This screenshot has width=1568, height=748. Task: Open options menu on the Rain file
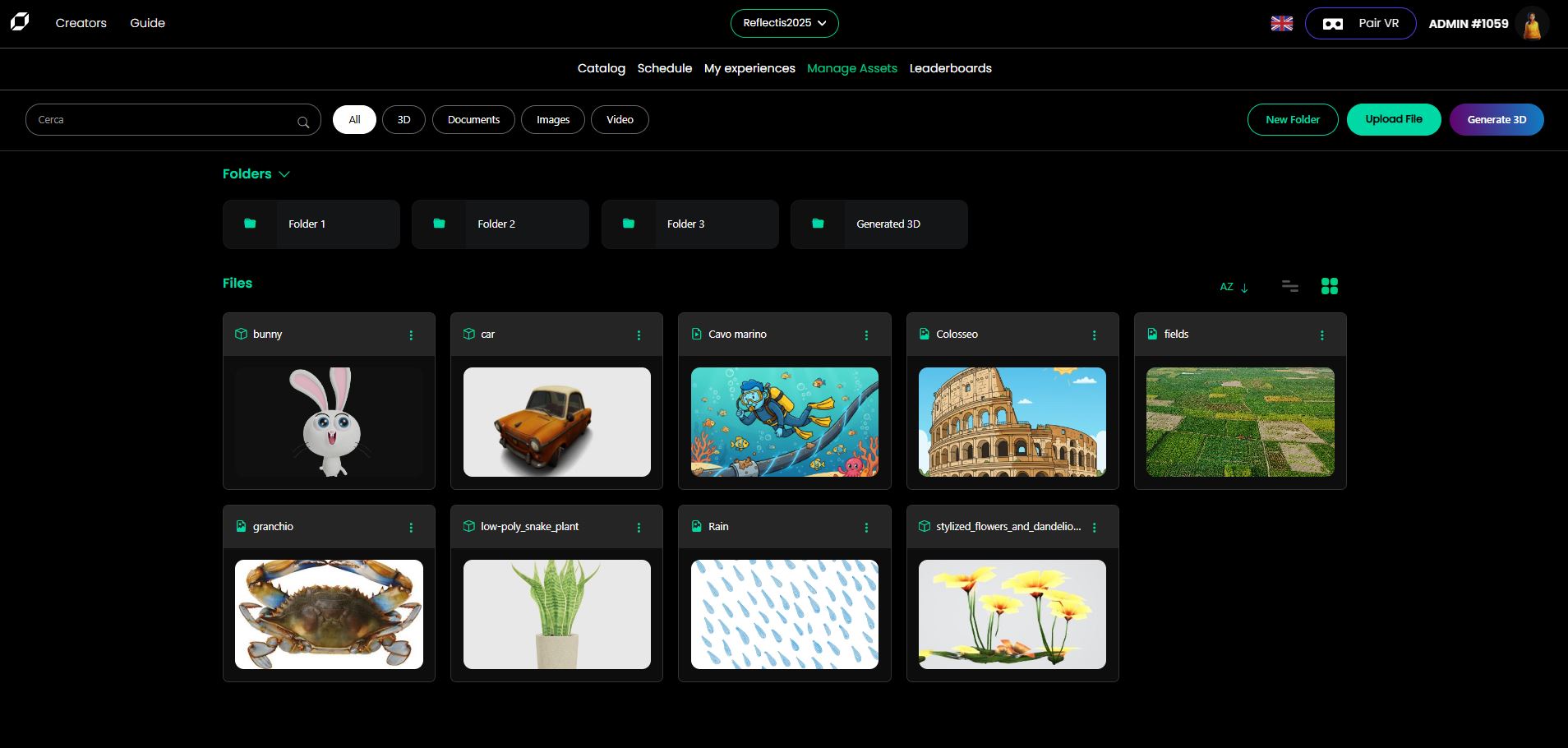[x=866, y=528]
